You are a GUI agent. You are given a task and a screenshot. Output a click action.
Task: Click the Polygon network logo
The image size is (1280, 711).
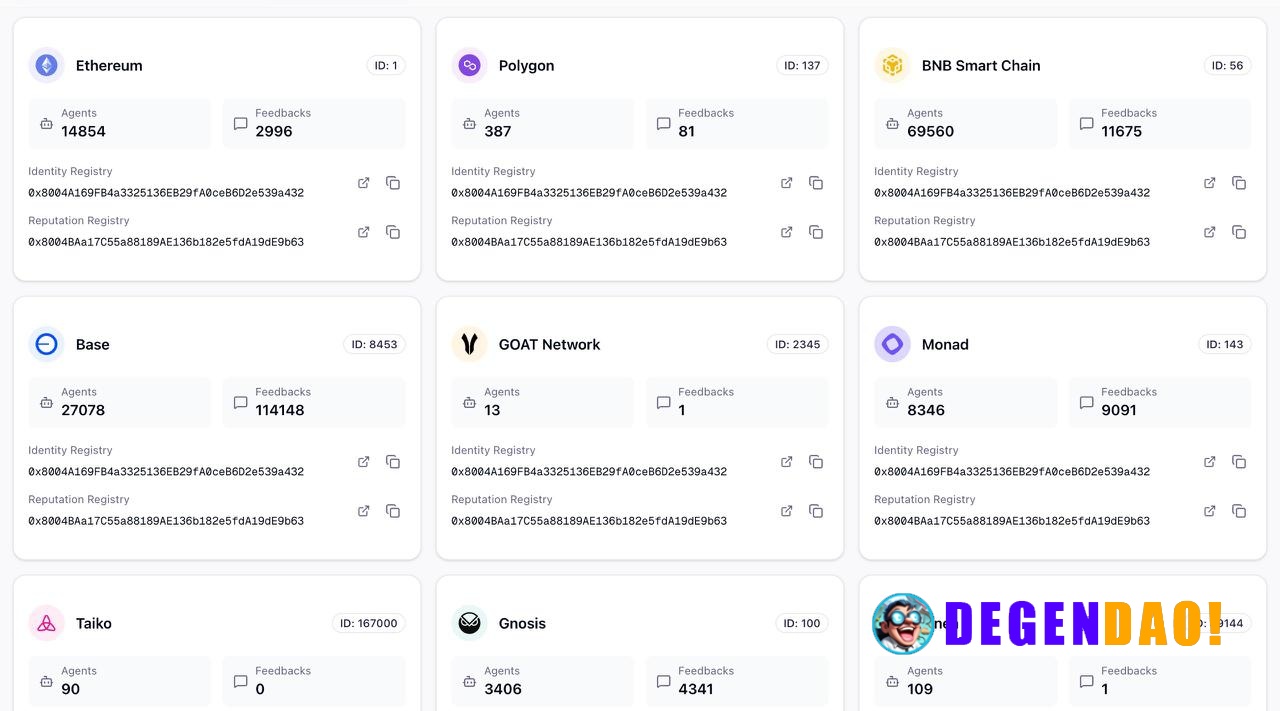(x=468, y=65)
